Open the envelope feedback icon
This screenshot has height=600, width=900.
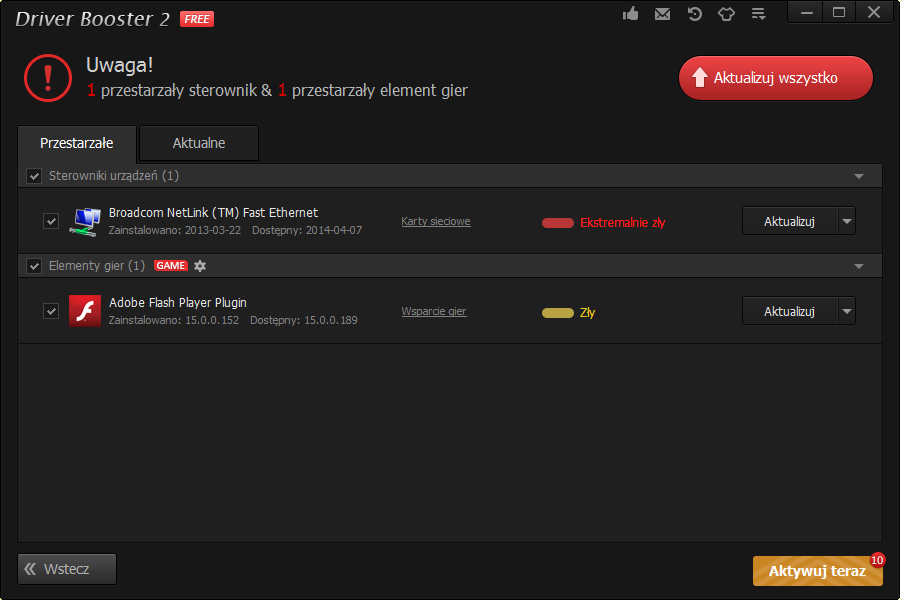click(662, 14)
